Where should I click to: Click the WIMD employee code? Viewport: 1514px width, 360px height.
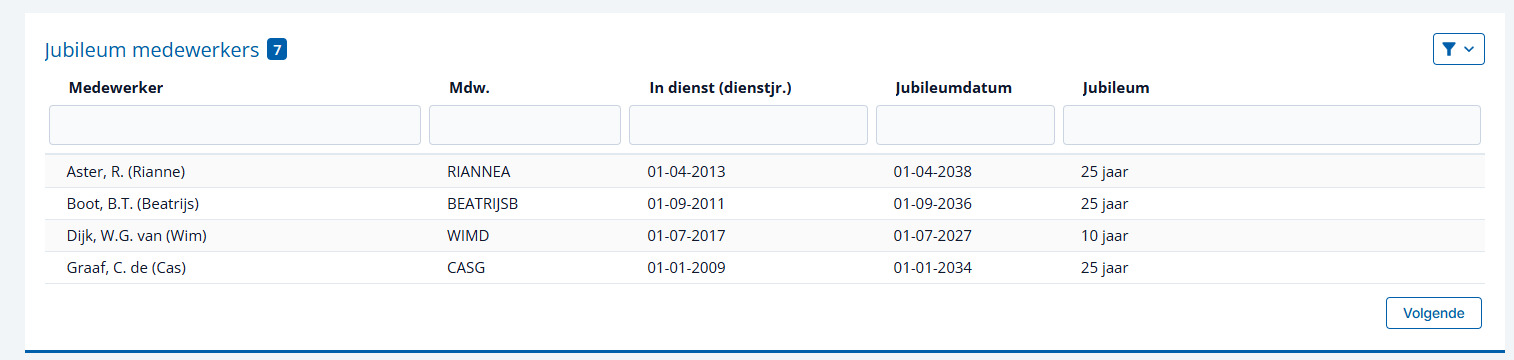pos(470,236)
